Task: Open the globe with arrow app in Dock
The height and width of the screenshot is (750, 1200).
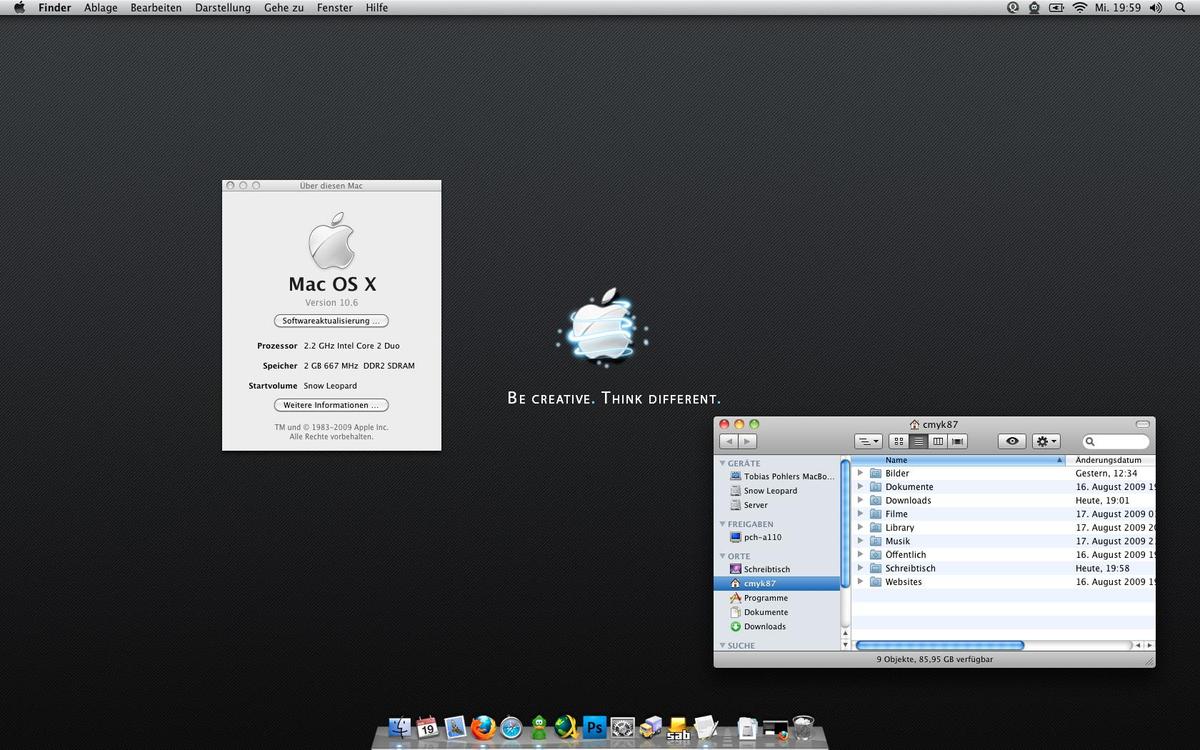Action: point(566,728)
